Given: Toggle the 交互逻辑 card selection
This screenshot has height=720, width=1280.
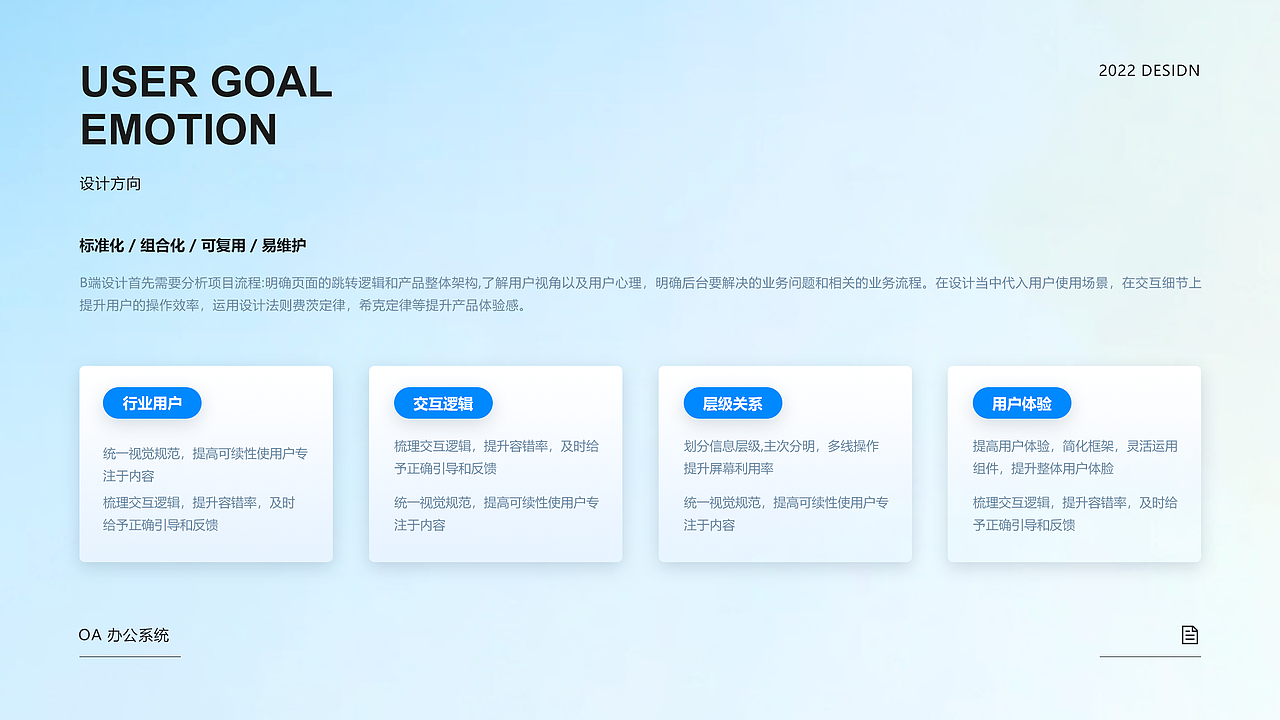Looking at the screenshot, I should [496, 463].
